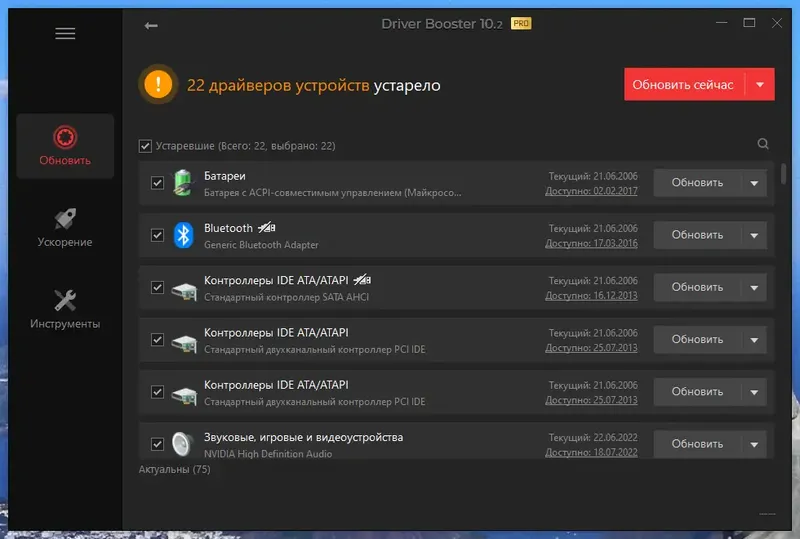Open dropdown next to Обновить сейчас
Screen dimensions: 800x539
(760, 84)
